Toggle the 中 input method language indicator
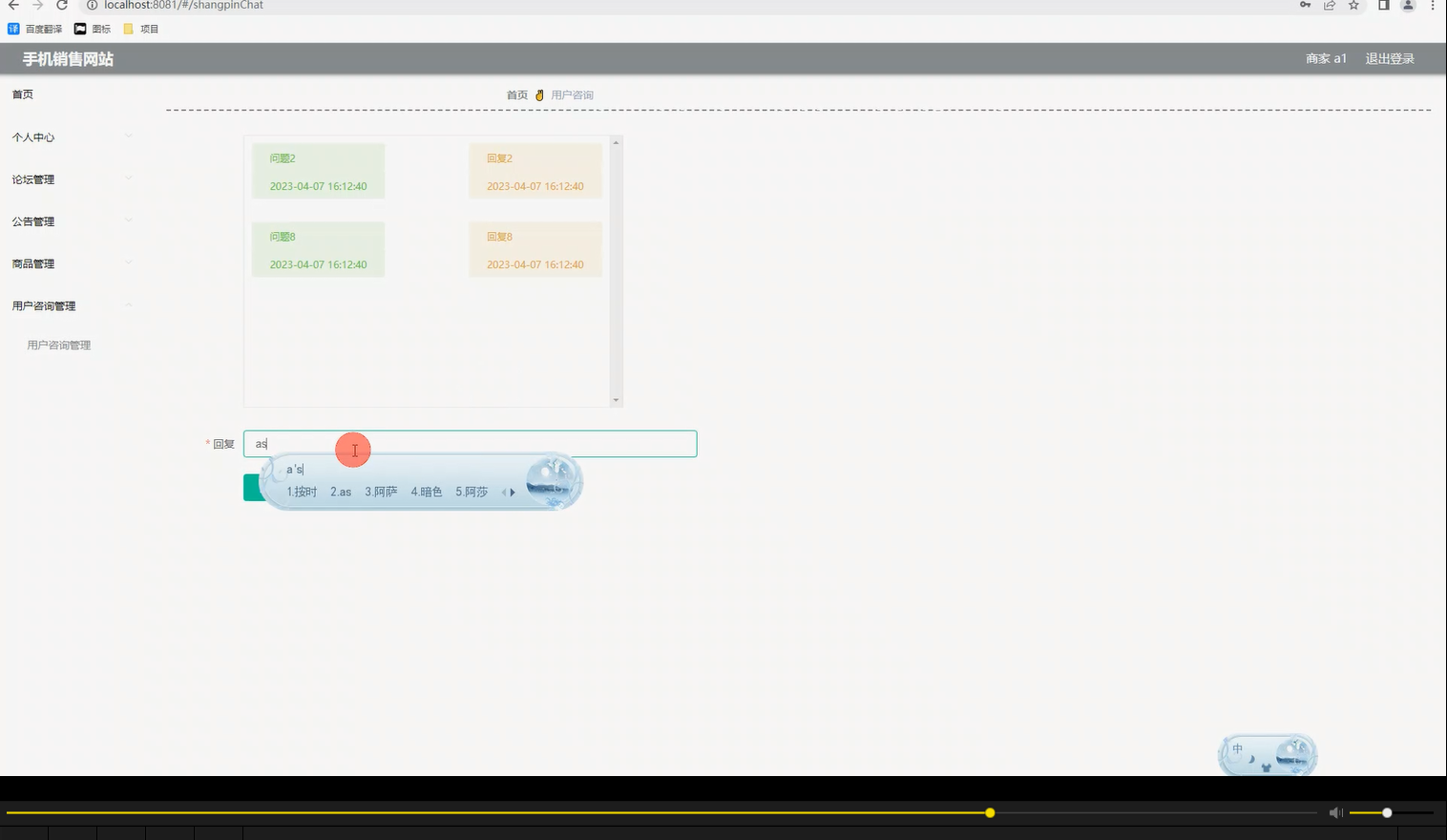Screen dimensions: 1447x840 click(1238, 748)
